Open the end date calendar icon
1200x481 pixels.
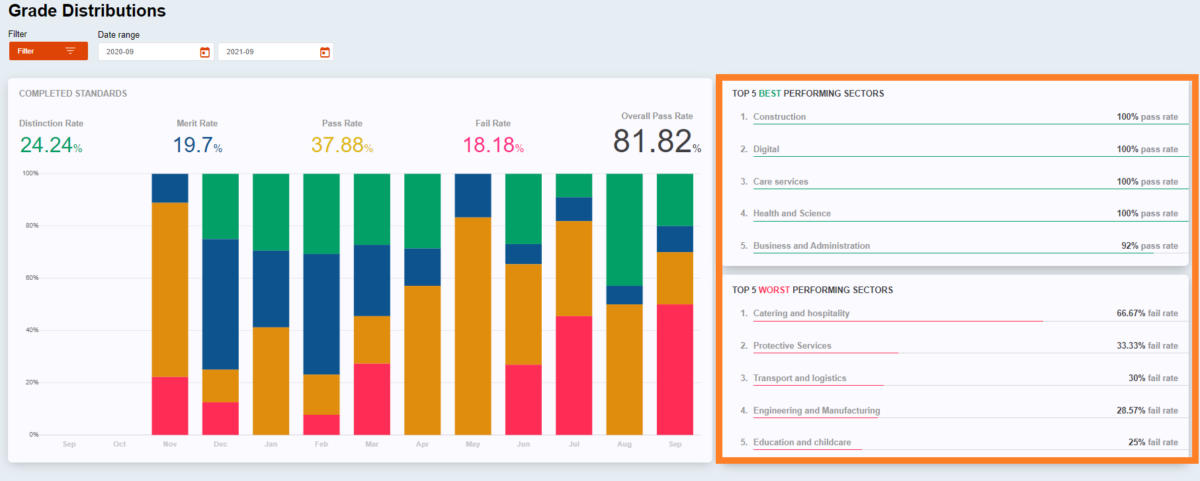[324, 52]
